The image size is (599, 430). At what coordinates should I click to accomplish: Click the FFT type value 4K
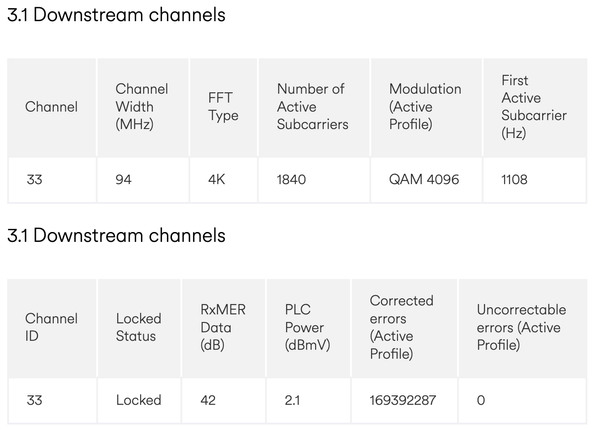[217, 179]
